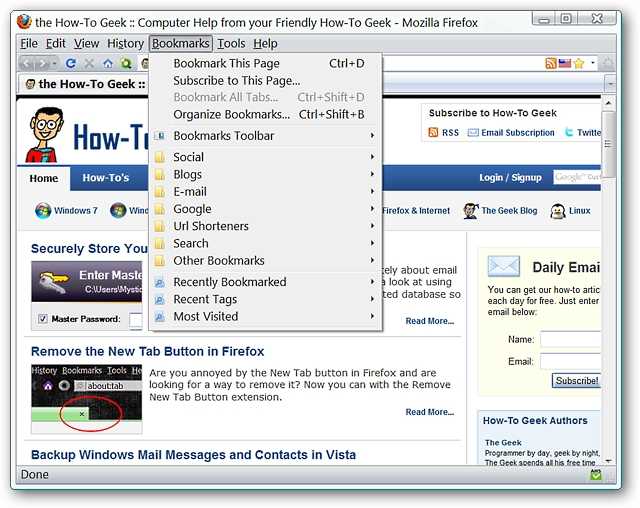The height and width of the screenshot is (508, 640).
Task: Click the Most Visited smart folder icon
Action: point(160,317)
